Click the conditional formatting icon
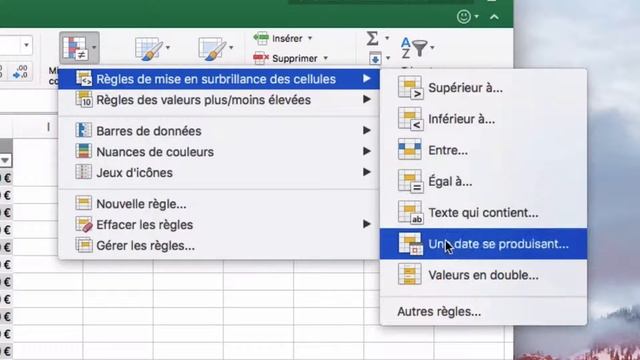 point(76,48)
